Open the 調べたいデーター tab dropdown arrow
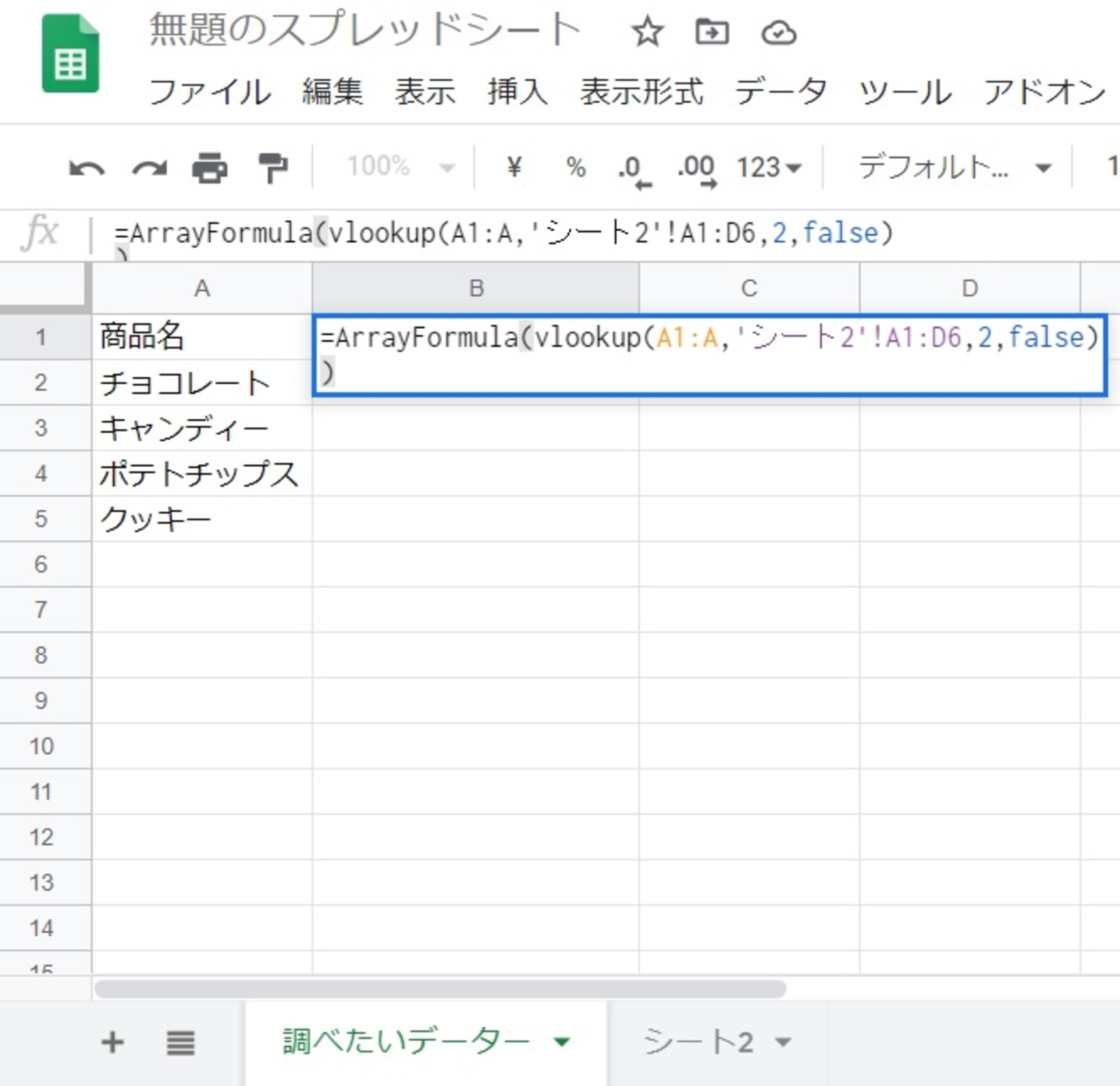Screen dimensions: 1120x1086 click(x=561, y=1042)
